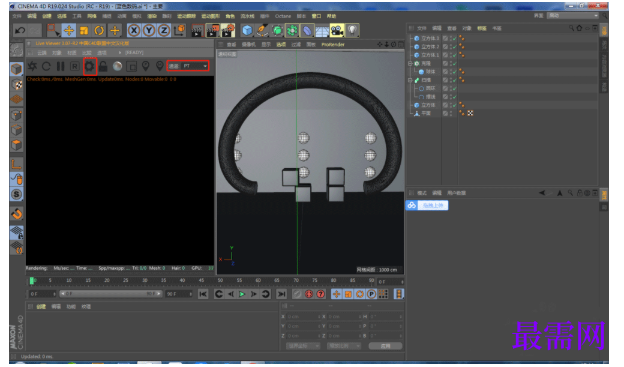The height and width of the screenshot is (367, 624).
Task: Pause the Octane Live Viewer render
Action: [x=60, y=66]
